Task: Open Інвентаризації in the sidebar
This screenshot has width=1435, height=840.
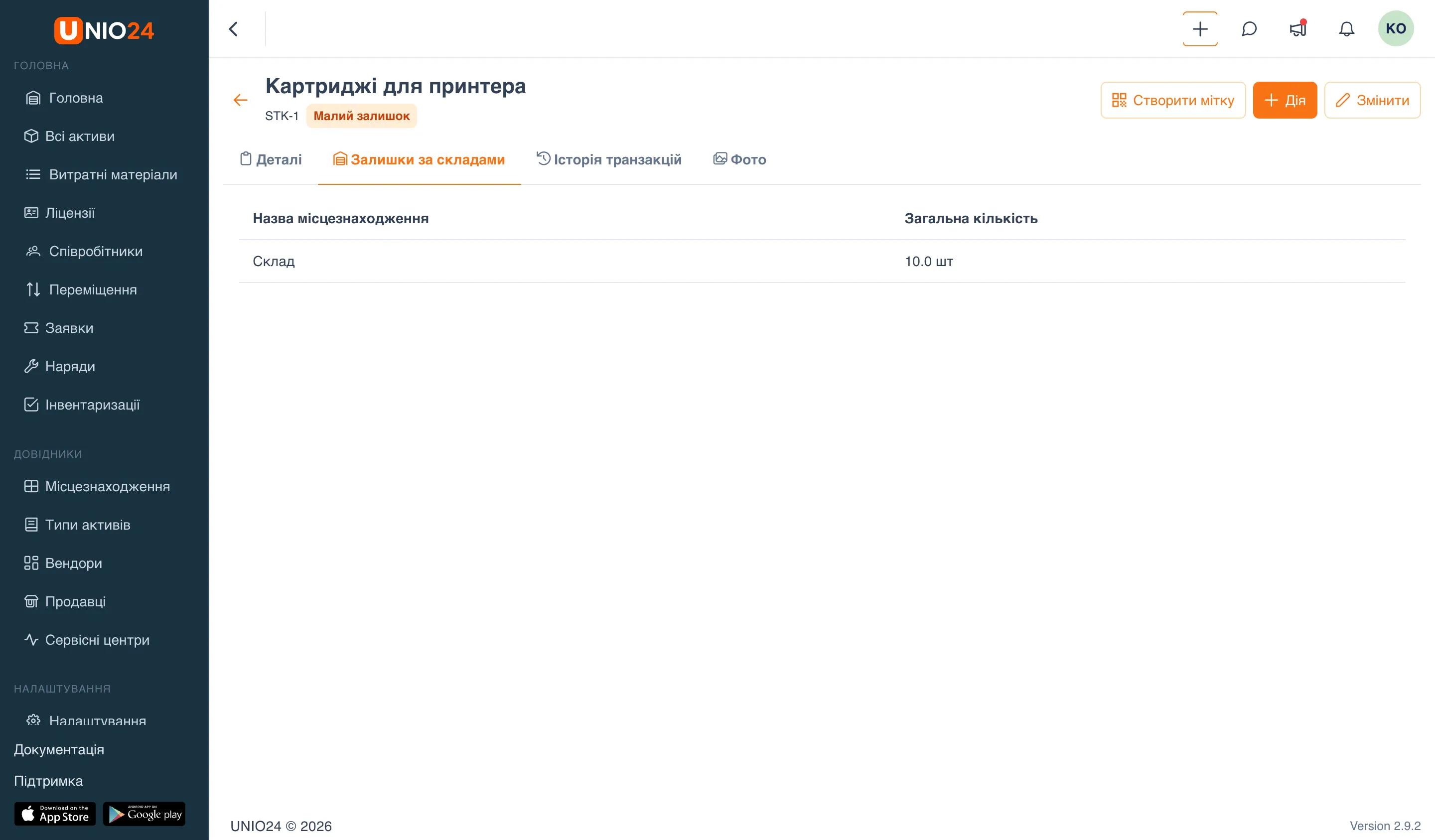Action: [83, 405]
